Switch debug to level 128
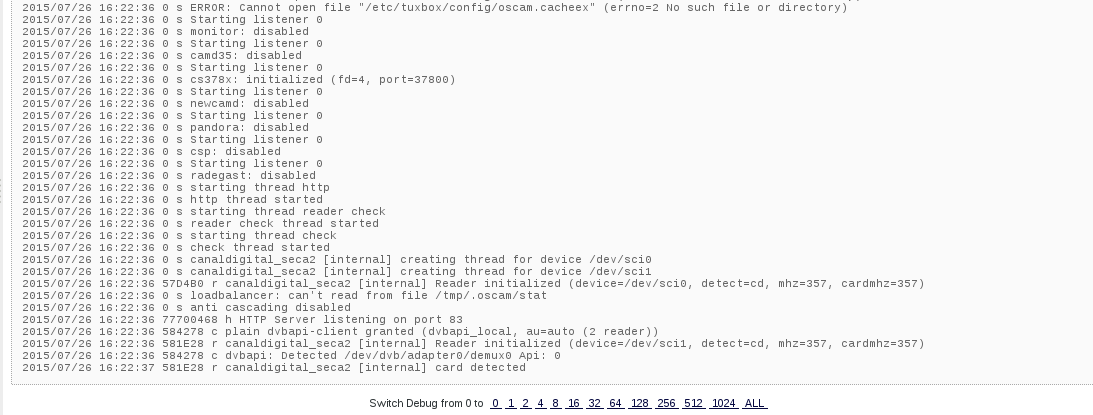The width and height of the screenshot is (1093, 415). tap(640, 403)
